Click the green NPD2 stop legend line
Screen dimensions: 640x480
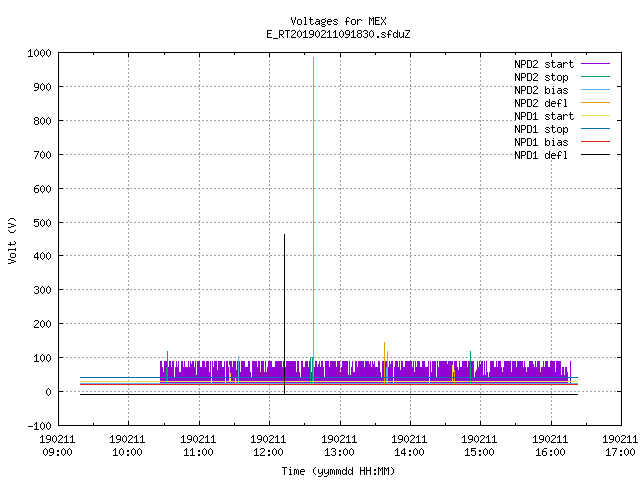click(595, 77)
